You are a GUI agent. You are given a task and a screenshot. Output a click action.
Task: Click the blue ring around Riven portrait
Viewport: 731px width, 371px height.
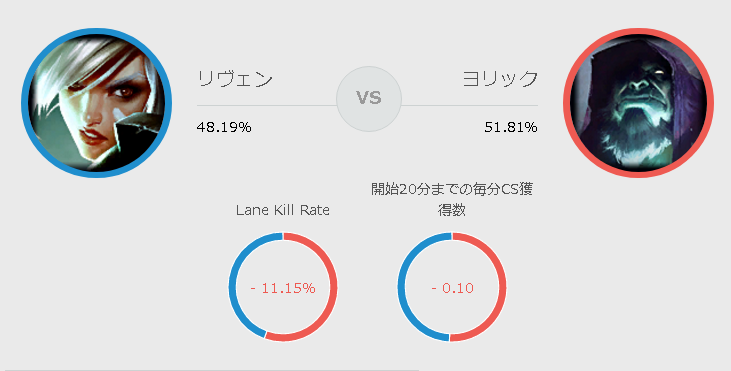point(24,103)
